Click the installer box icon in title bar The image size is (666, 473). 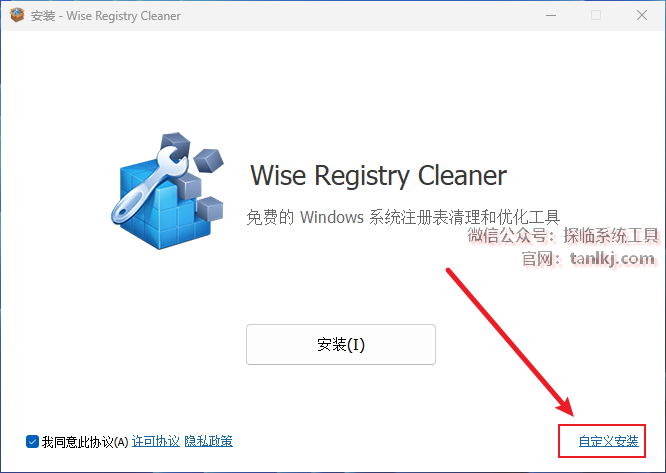pyautogui.click(x=17, y=15)
